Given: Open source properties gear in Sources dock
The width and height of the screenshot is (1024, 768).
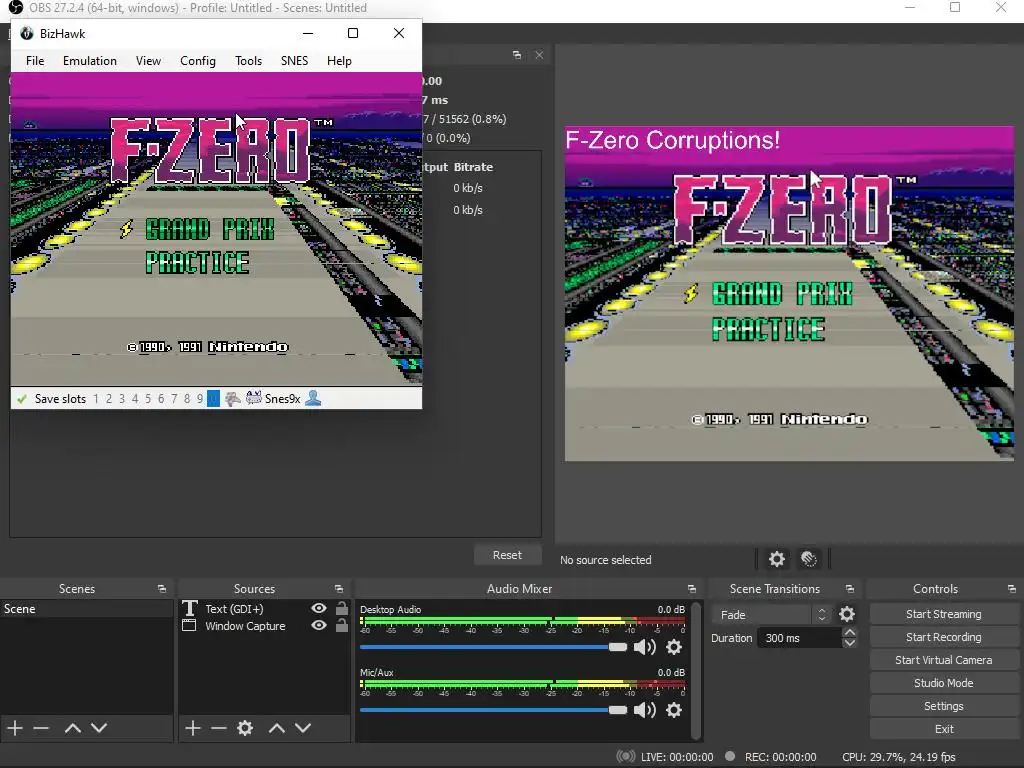Looking at the screenshot, I should [x=245, y=728].
